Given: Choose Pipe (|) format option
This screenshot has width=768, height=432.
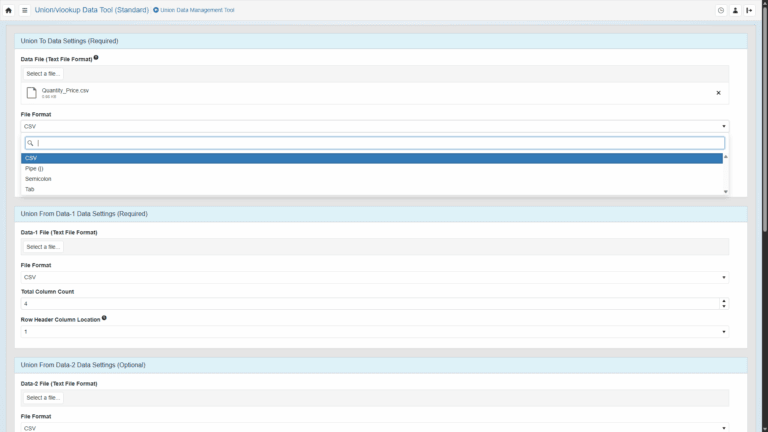Looking at the screenshot, I should [x=370, y=168].
